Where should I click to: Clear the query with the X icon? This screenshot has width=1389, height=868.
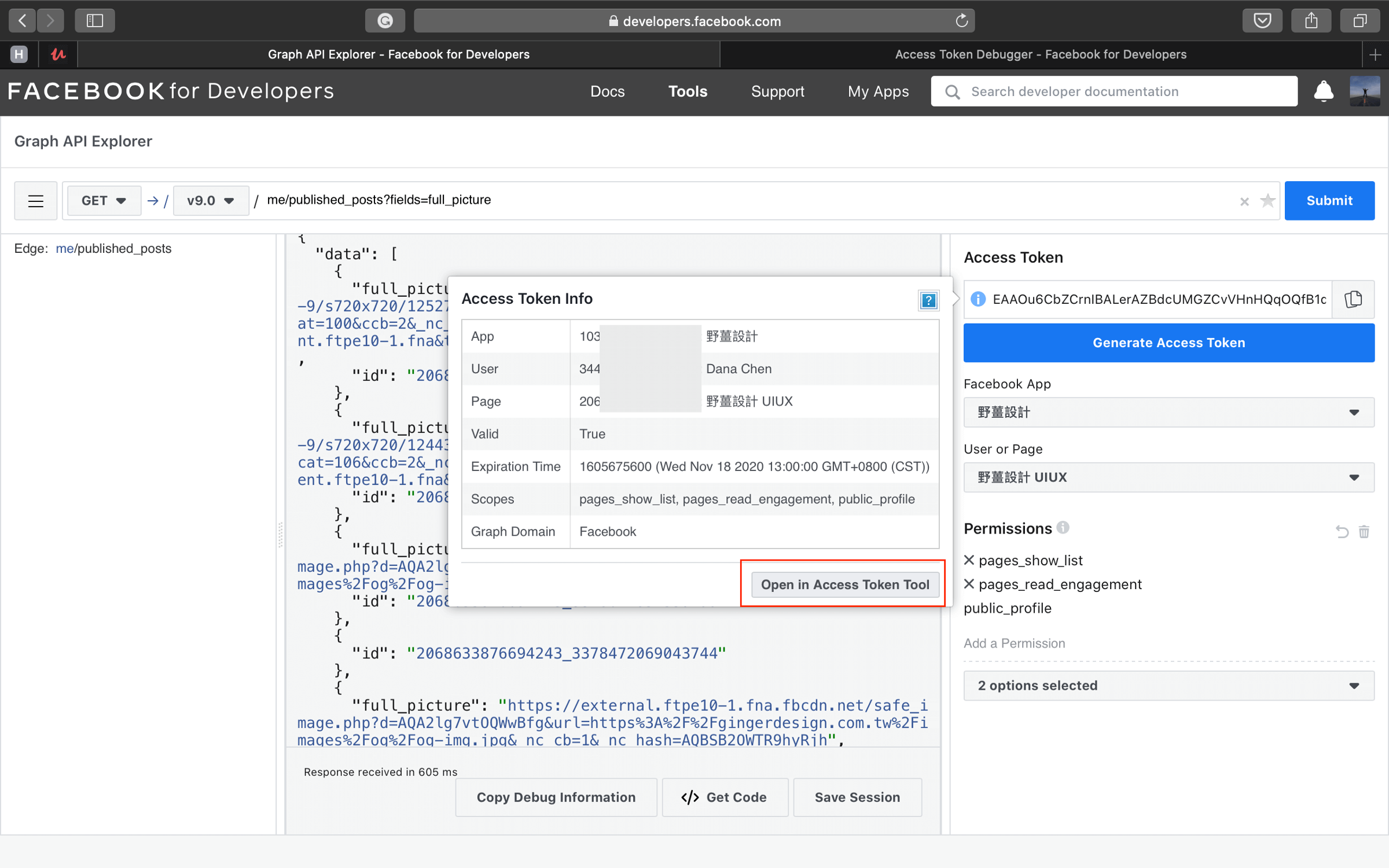click(1244, 201)
